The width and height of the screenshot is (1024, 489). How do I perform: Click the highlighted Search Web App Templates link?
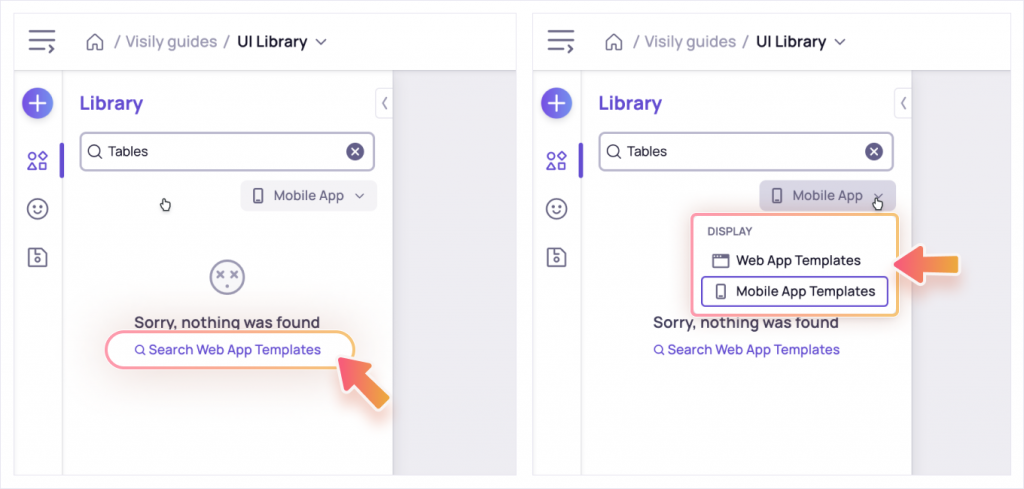click(228, 350)
